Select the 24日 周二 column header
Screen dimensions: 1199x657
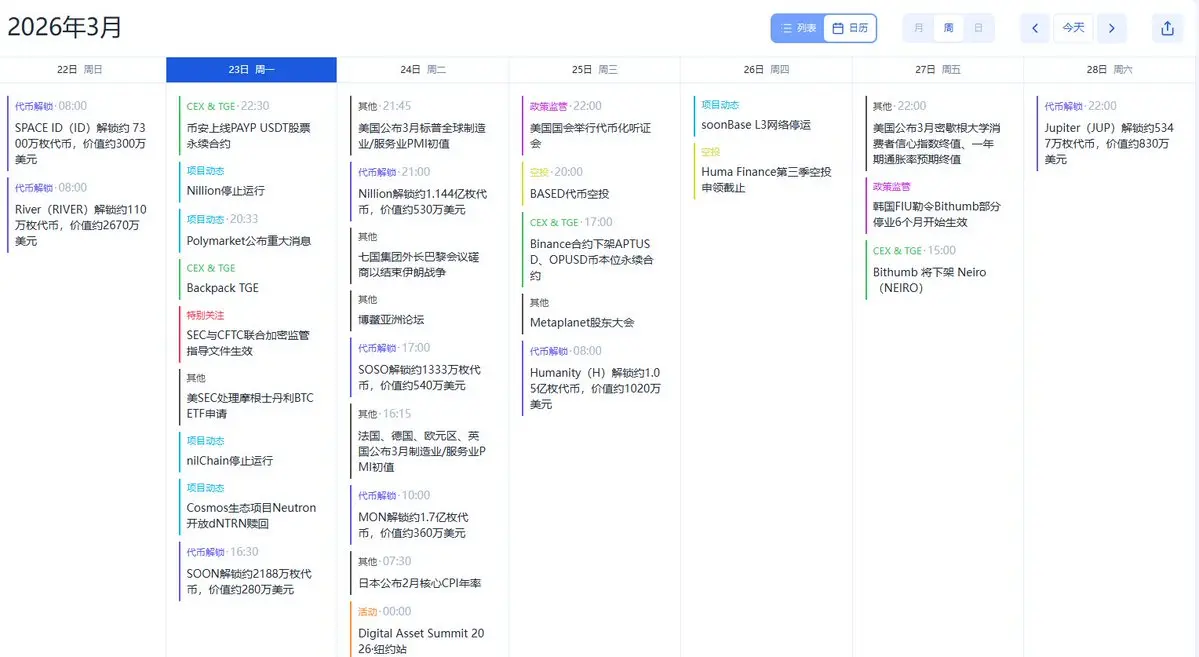pos(423,70)
